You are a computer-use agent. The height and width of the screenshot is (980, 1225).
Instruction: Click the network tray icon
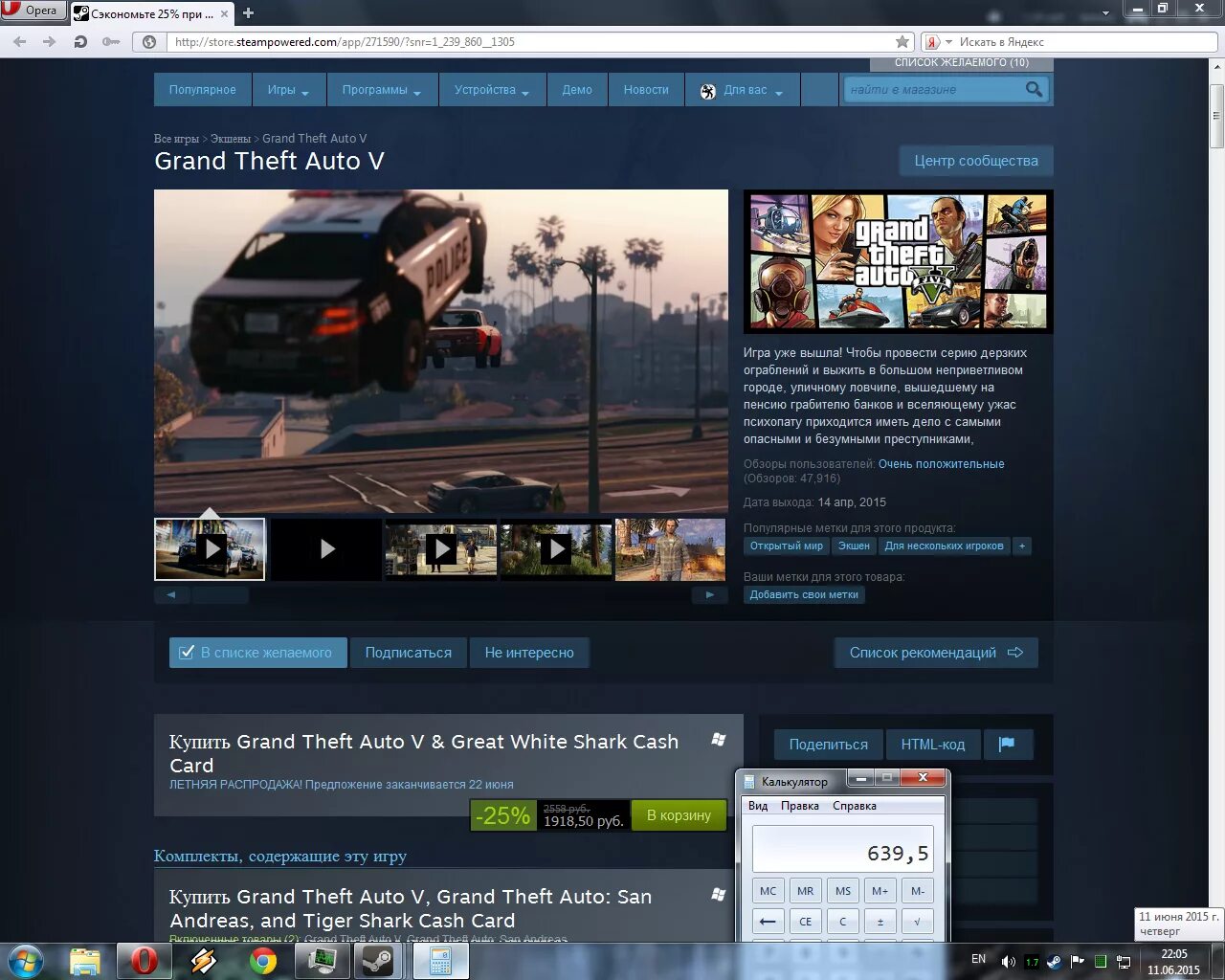[x=1125, y=961]
